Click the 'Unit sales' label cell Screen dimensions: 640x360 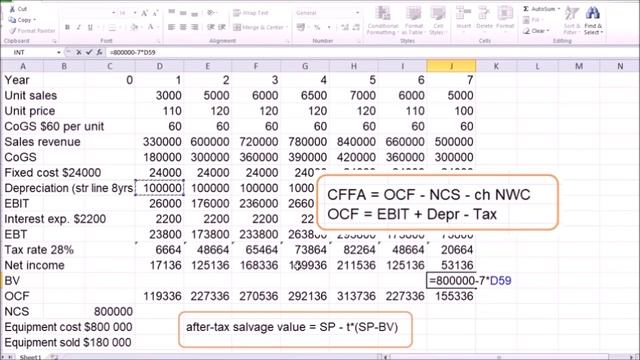pos(31,96)
